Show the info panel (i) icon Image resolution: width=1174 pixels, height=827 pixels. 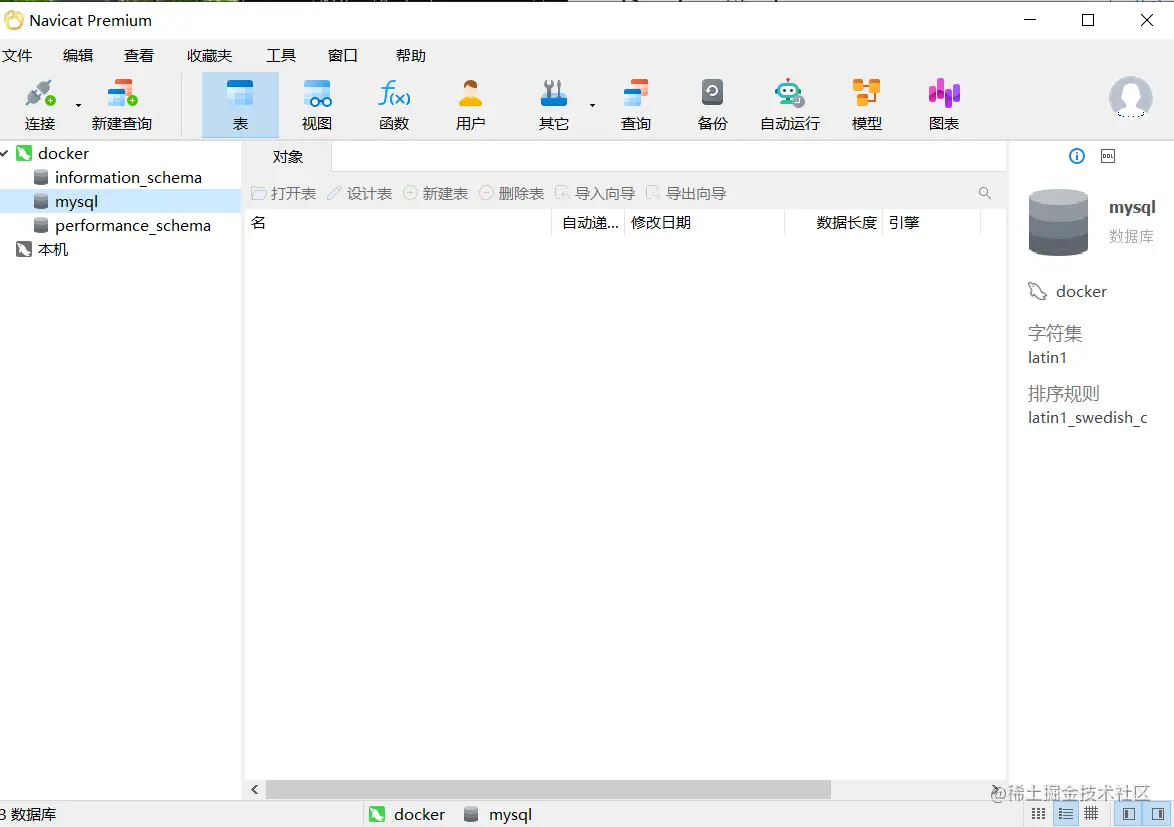click(x=1077, y=156)
